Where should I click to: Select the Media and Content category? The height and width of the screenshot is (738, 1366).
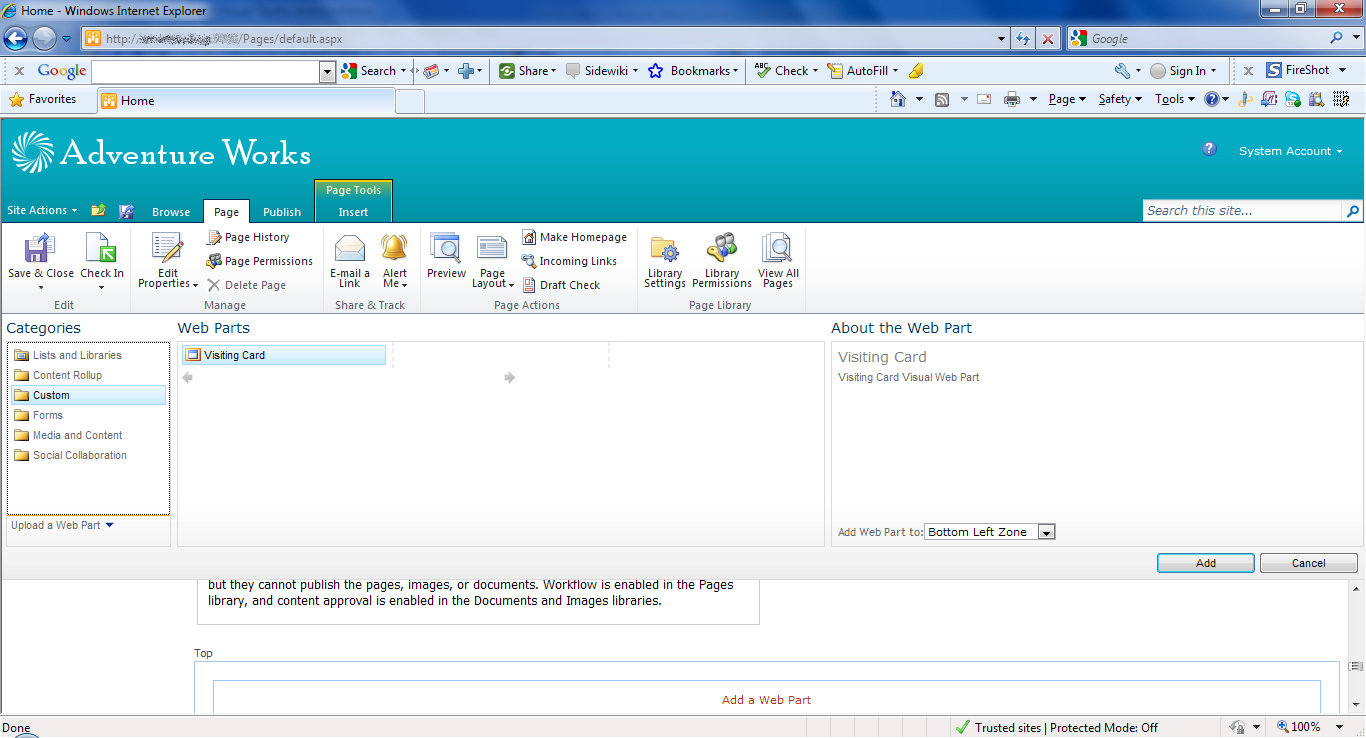coord(77,436)
